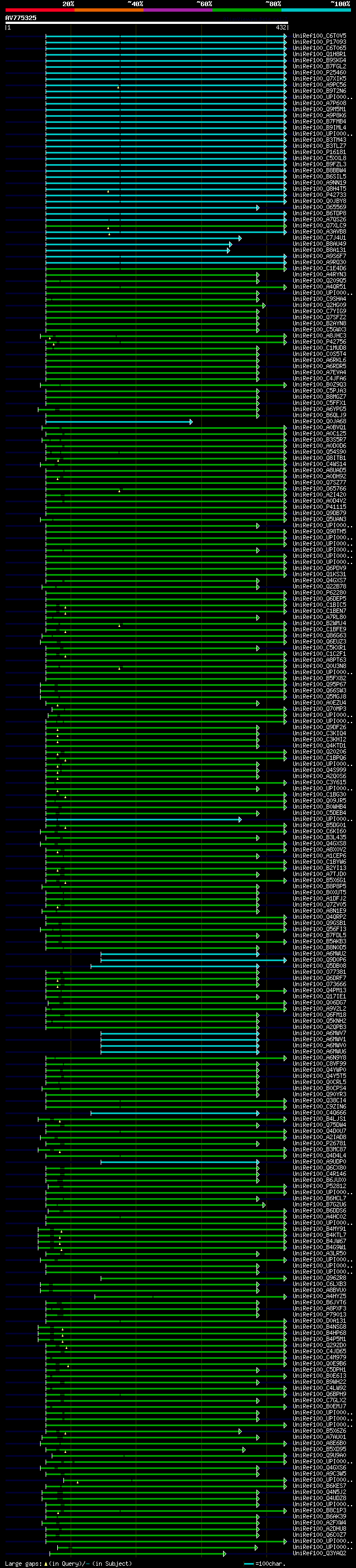356x1568 pixels.
Task: Choose the UniRef100_A6MWV7 hit label
Action: click(x=319, y=1033)
